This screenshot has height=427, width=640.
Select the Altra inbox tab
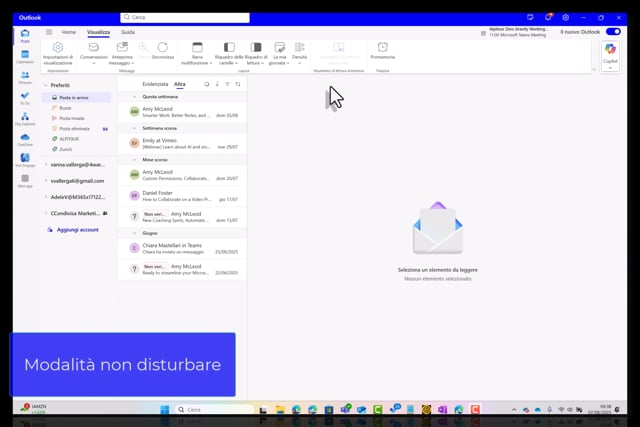pos(180,84)
